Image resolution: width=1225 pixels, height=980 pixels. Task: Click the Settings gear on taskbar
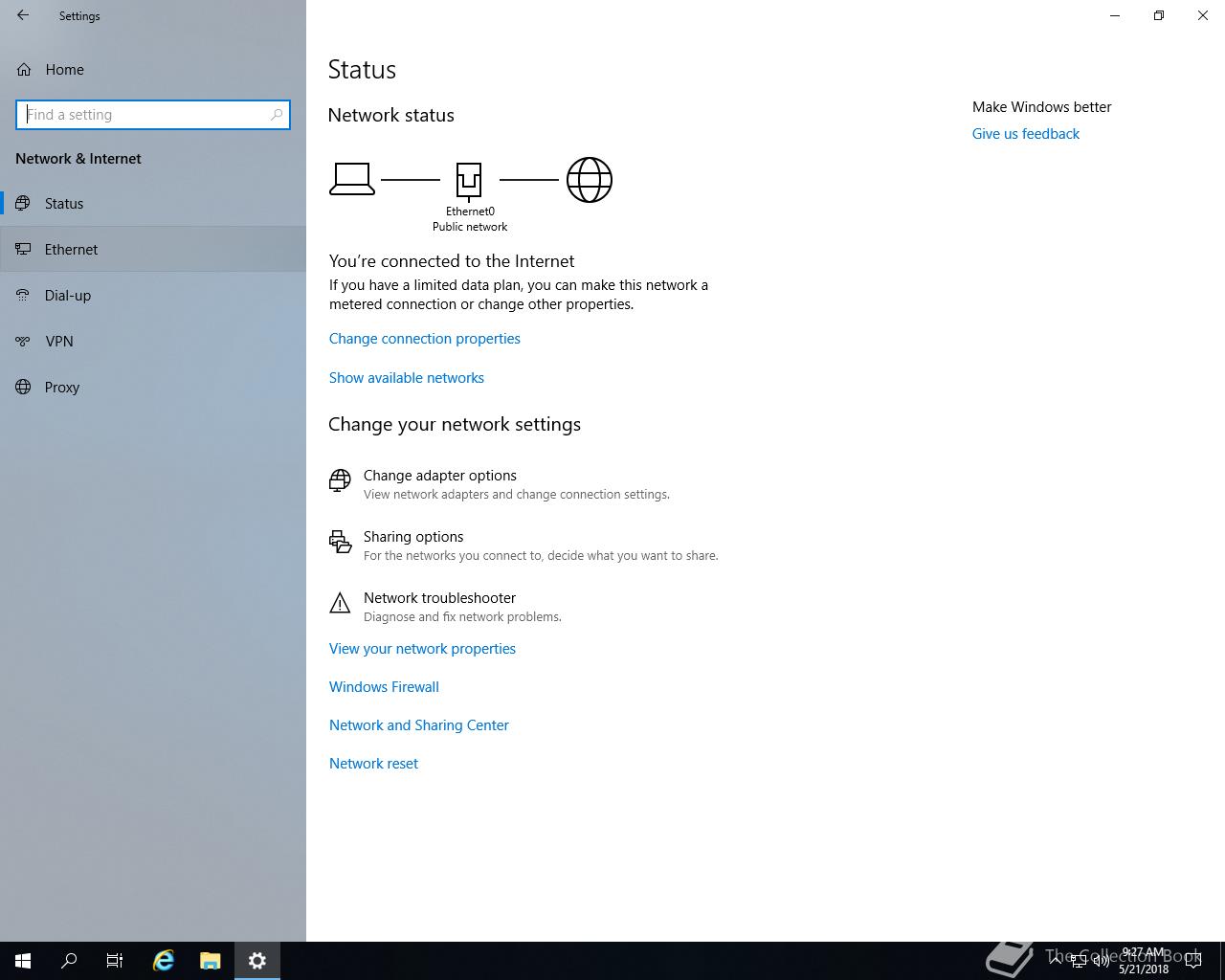[257, 961]
